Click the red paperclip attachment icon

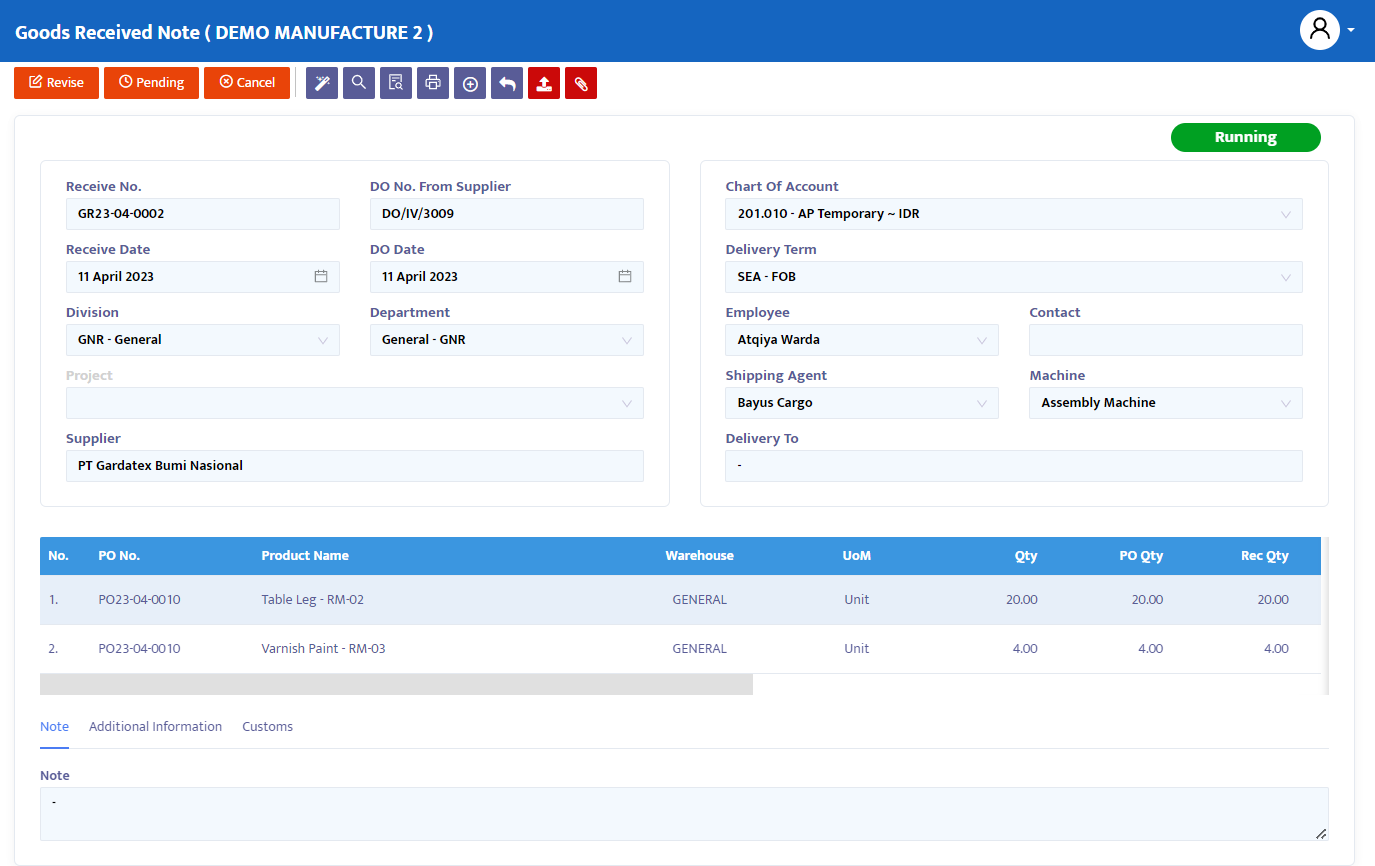click(x=581, y=83)
